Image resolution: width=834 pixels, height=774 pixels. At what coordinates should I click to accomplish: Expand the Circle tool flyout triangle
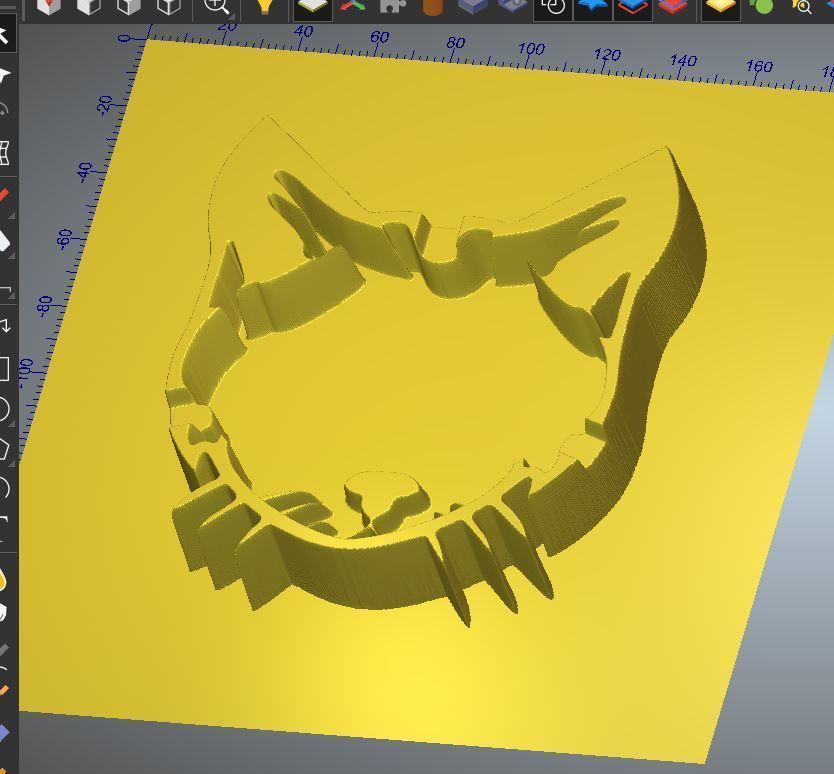(11, 423)
